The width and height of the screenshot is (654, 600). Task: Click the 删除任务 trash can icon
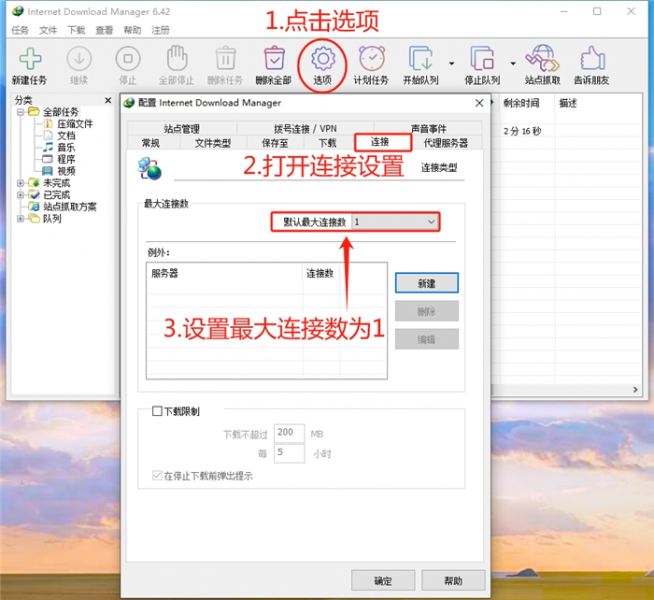[225, 58]
